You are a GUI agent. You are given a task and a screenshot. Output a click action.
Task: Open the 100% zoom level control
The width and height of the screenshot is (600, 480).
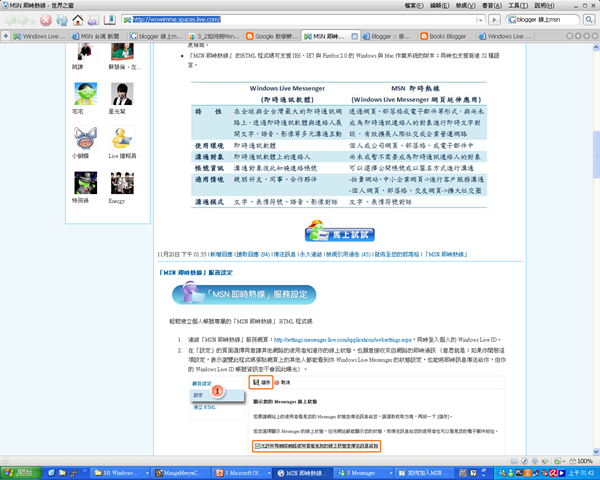point(581,461)
